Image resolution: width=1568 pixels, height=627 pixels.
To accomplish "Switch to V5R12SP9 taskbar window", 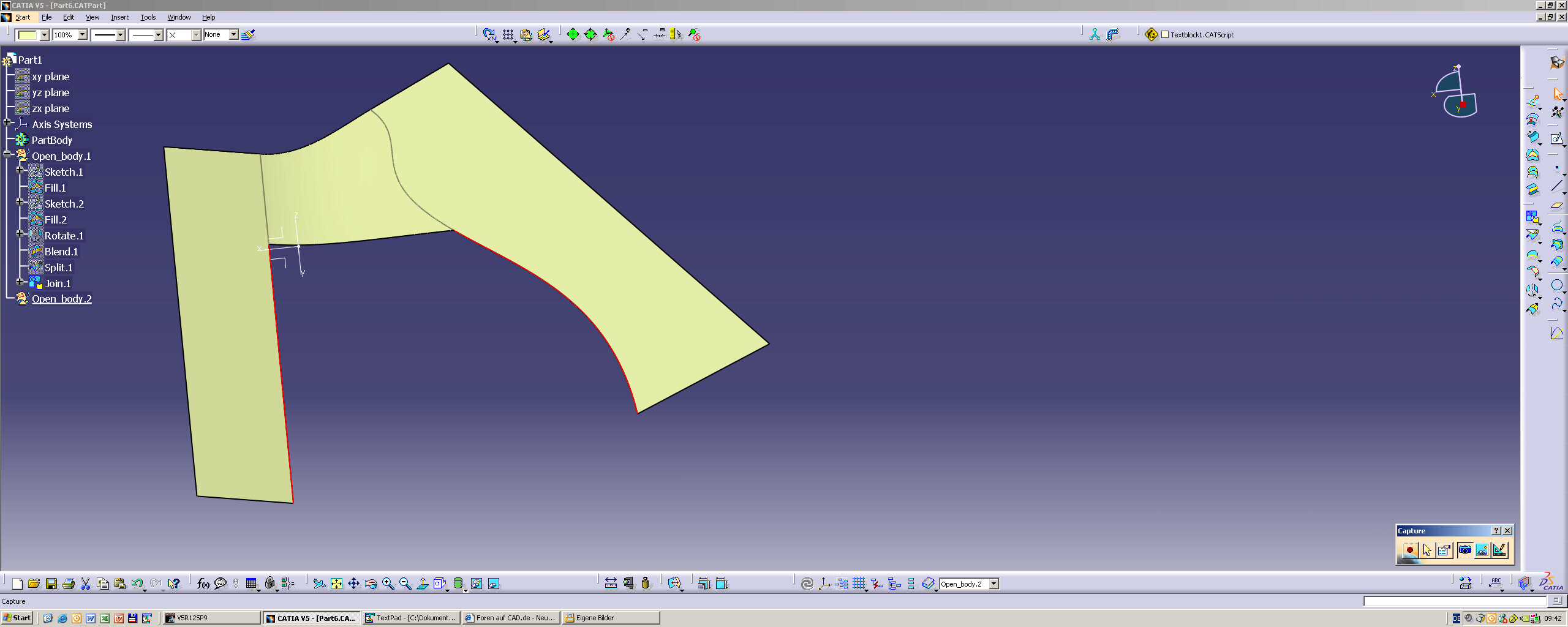I will pos(211,618).
